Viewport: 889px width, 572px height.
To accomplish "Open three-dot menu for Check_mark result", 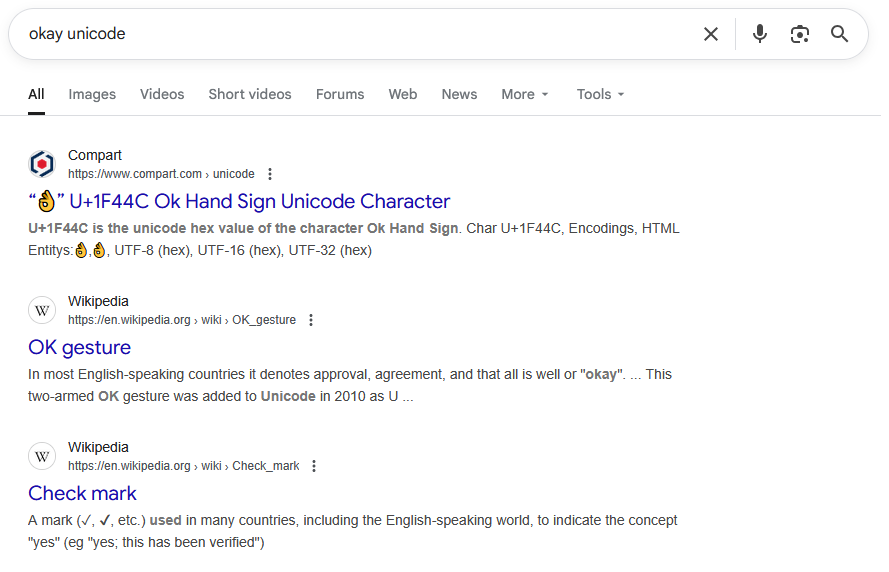I will (314, 466).
